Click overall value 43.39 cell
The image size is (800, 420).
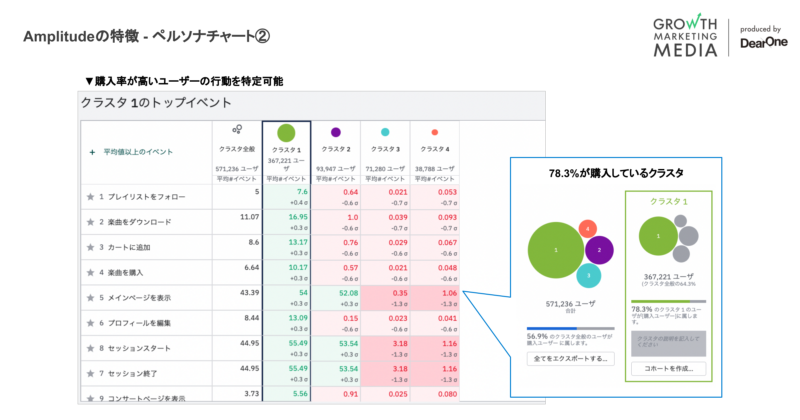237,298
